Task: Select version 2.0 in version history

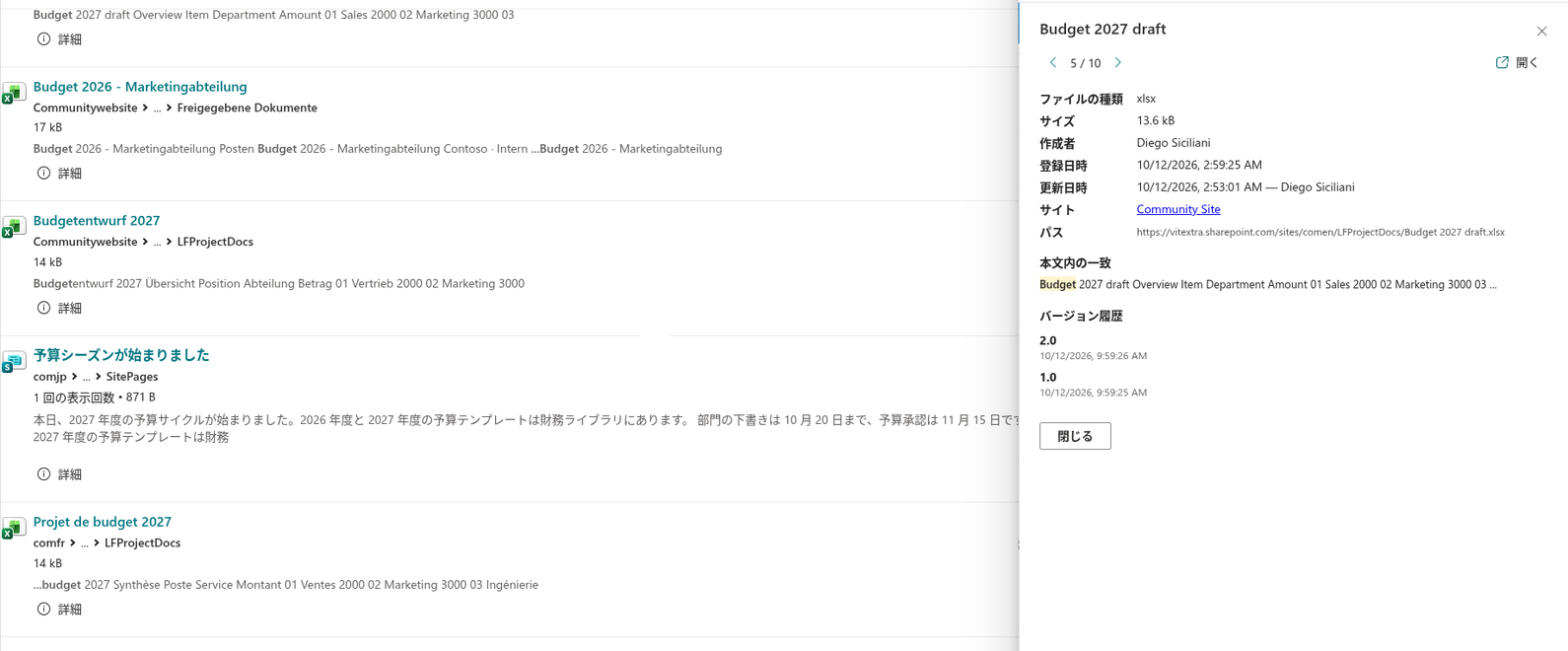Action: tap(1048, 340)
